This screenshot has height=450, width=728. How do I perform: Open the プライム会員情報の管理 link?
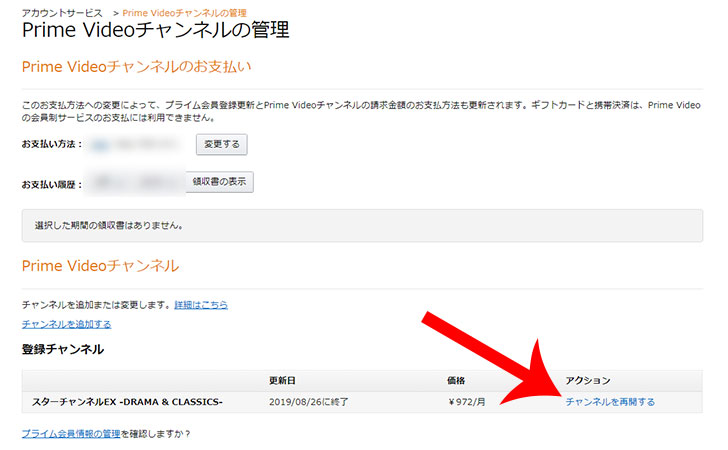(x=71, y=434)
